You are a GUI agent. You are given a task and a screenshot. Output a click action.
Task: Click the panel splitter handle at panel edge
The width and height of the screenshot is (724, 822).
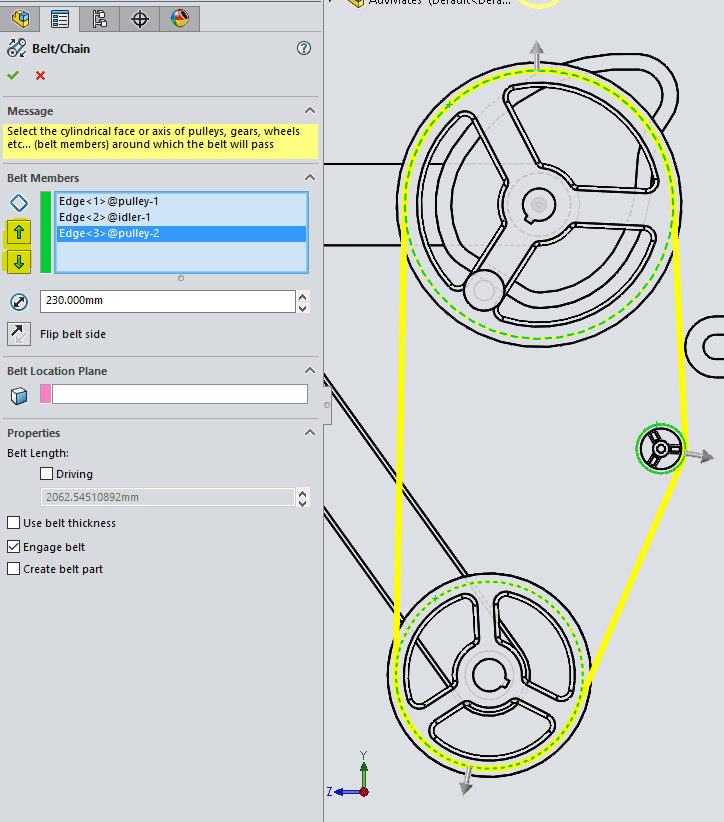327,405
